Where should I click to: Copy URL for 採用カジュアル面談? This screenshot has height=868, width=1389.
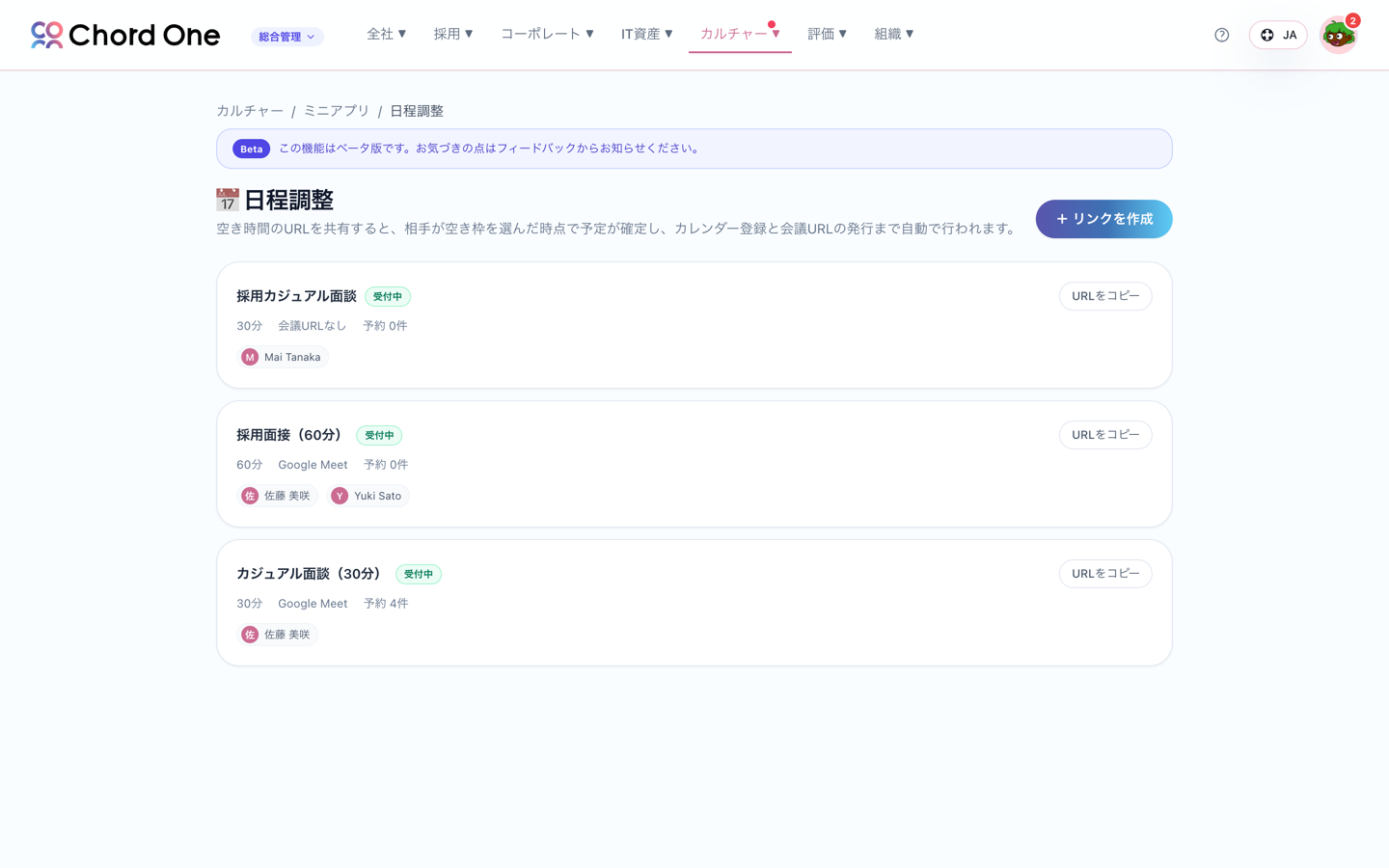point(1105,296)
